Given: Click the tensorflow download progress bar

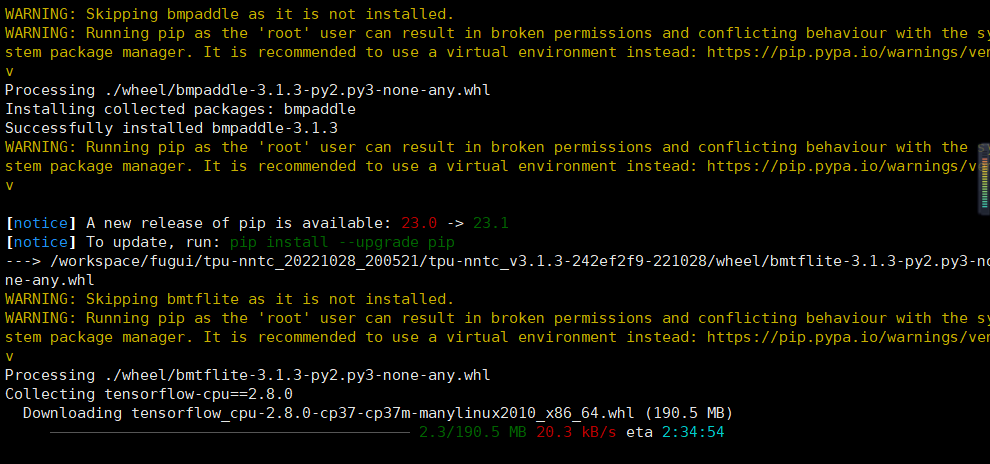Looking at the screenshot, I should pyautogui.click(x=229, y=432).
